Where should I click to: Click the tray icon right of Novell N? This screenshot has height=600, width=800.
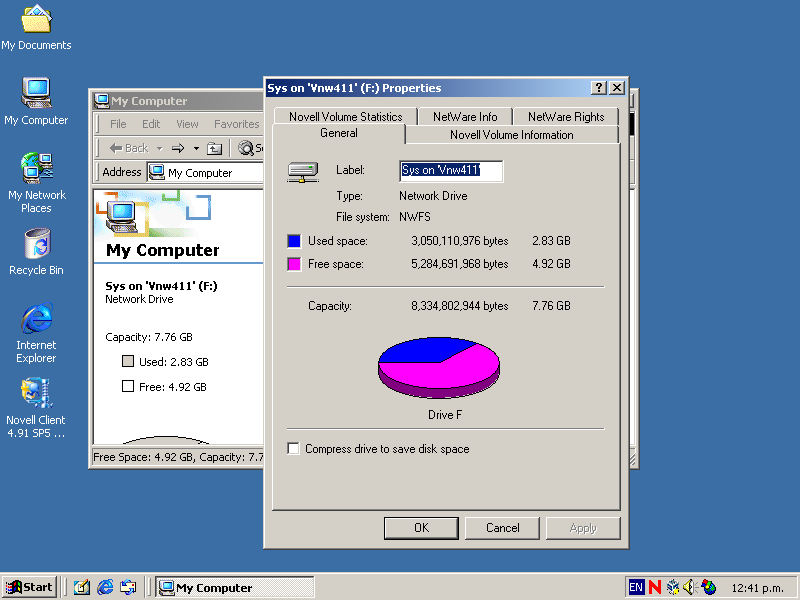click(x=673, y=587)
